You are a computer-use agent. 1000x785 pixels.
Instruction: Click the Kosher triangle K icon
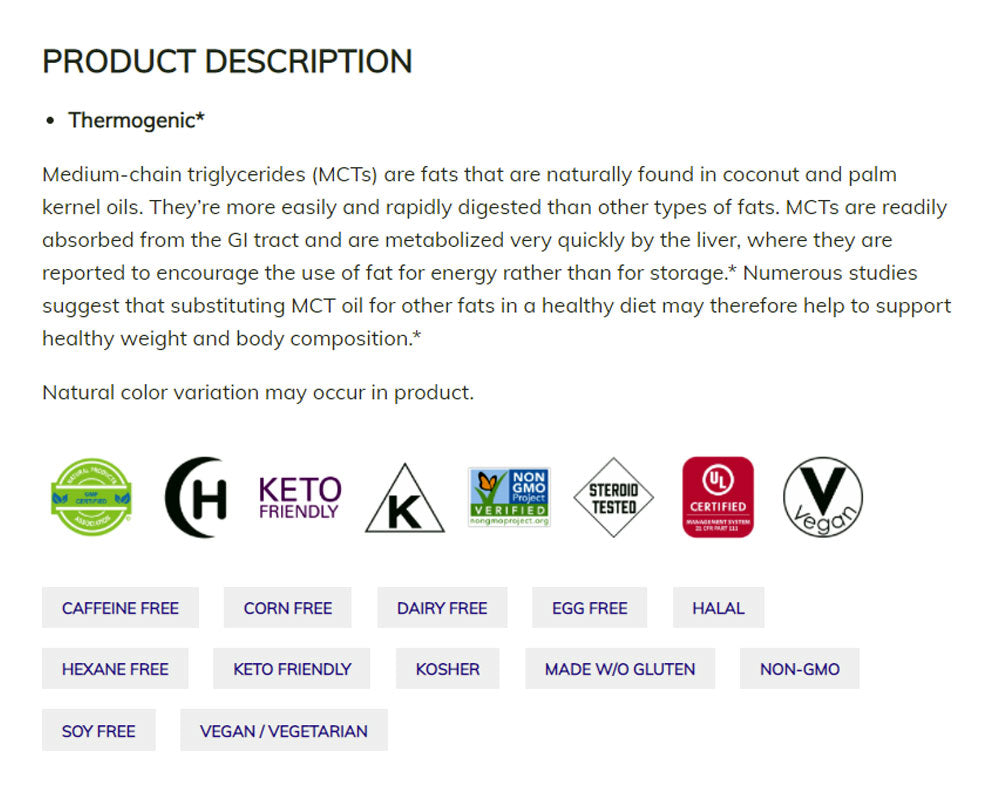pyautogui.click(x=405, y=498)
